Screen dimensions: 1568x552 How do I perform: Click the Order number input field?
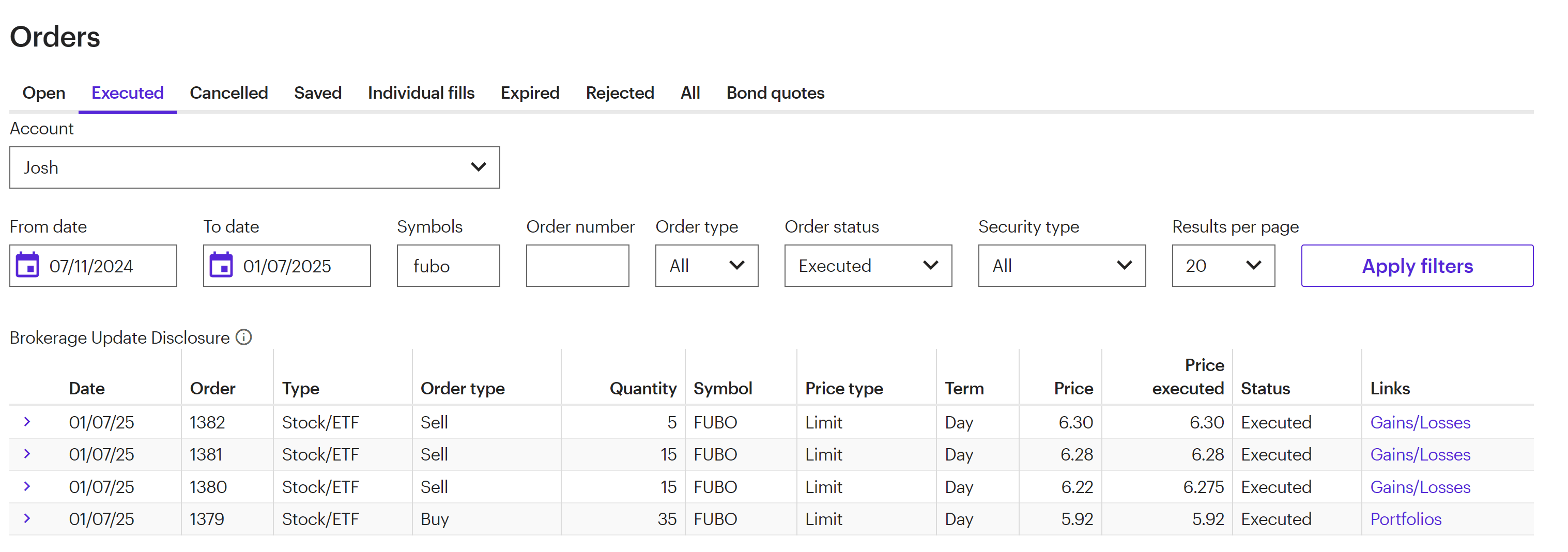tap(577, 266)
